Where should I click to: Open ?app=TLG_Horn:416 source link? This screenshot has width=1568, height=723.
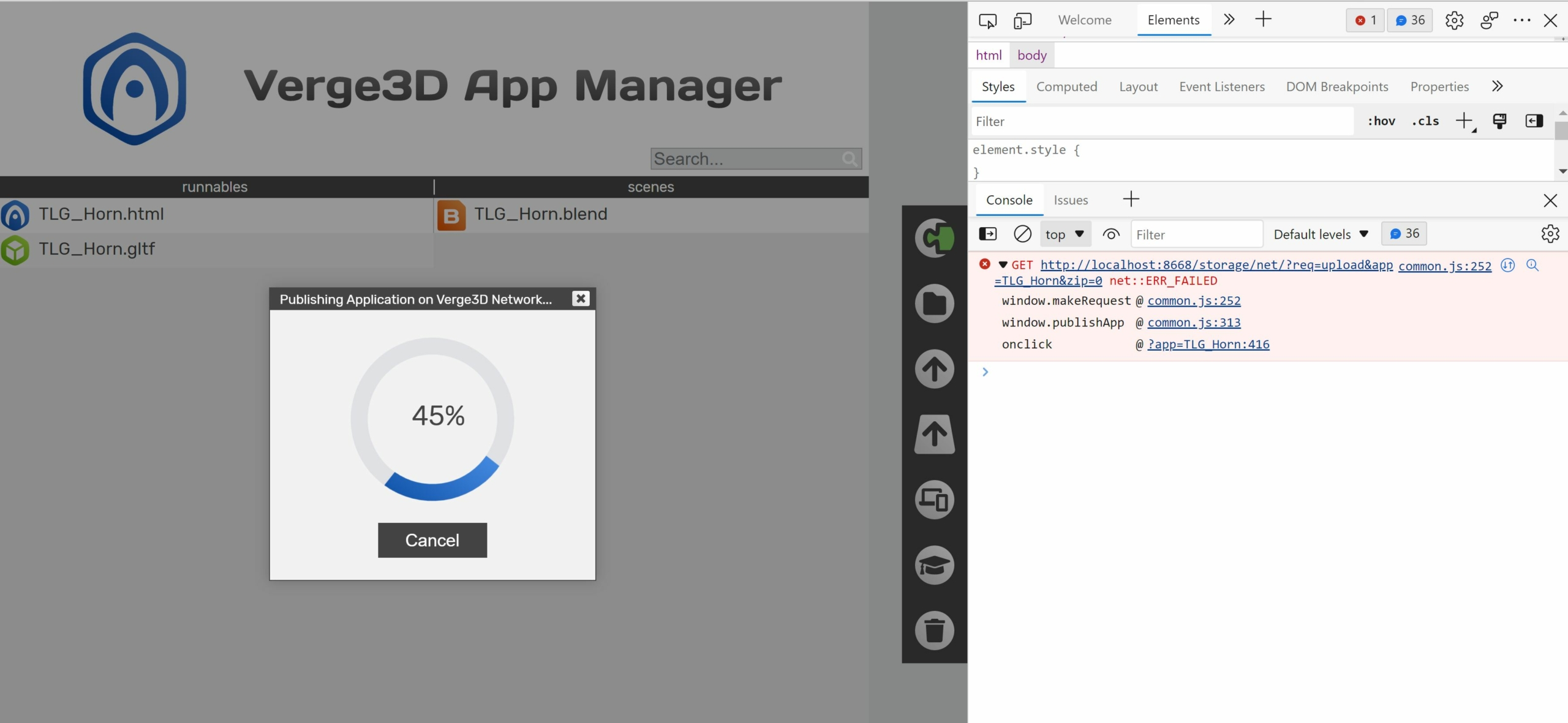(1208, 345)
